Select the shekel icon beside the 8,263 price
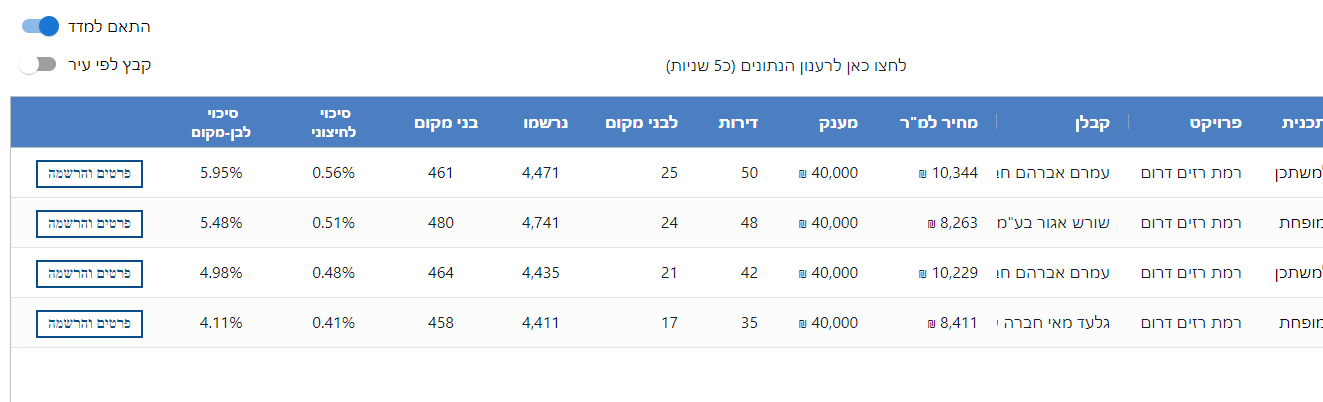Screen dimensions: 1323x402 pyautogui.click(x=932, y=224)
